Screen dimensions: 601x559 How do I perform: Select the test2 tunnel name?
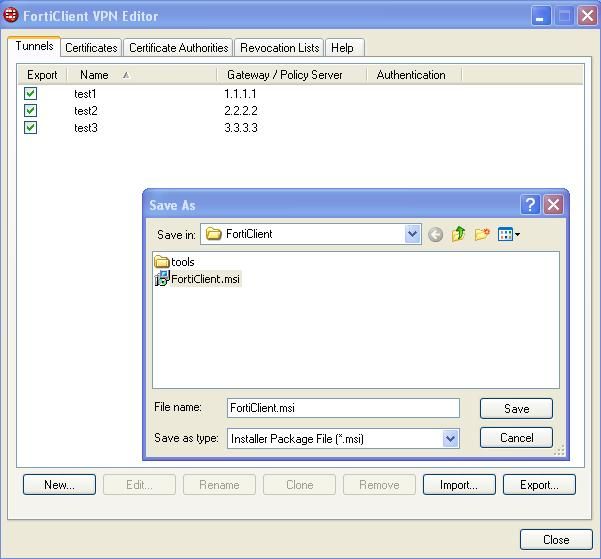[86, 111]
